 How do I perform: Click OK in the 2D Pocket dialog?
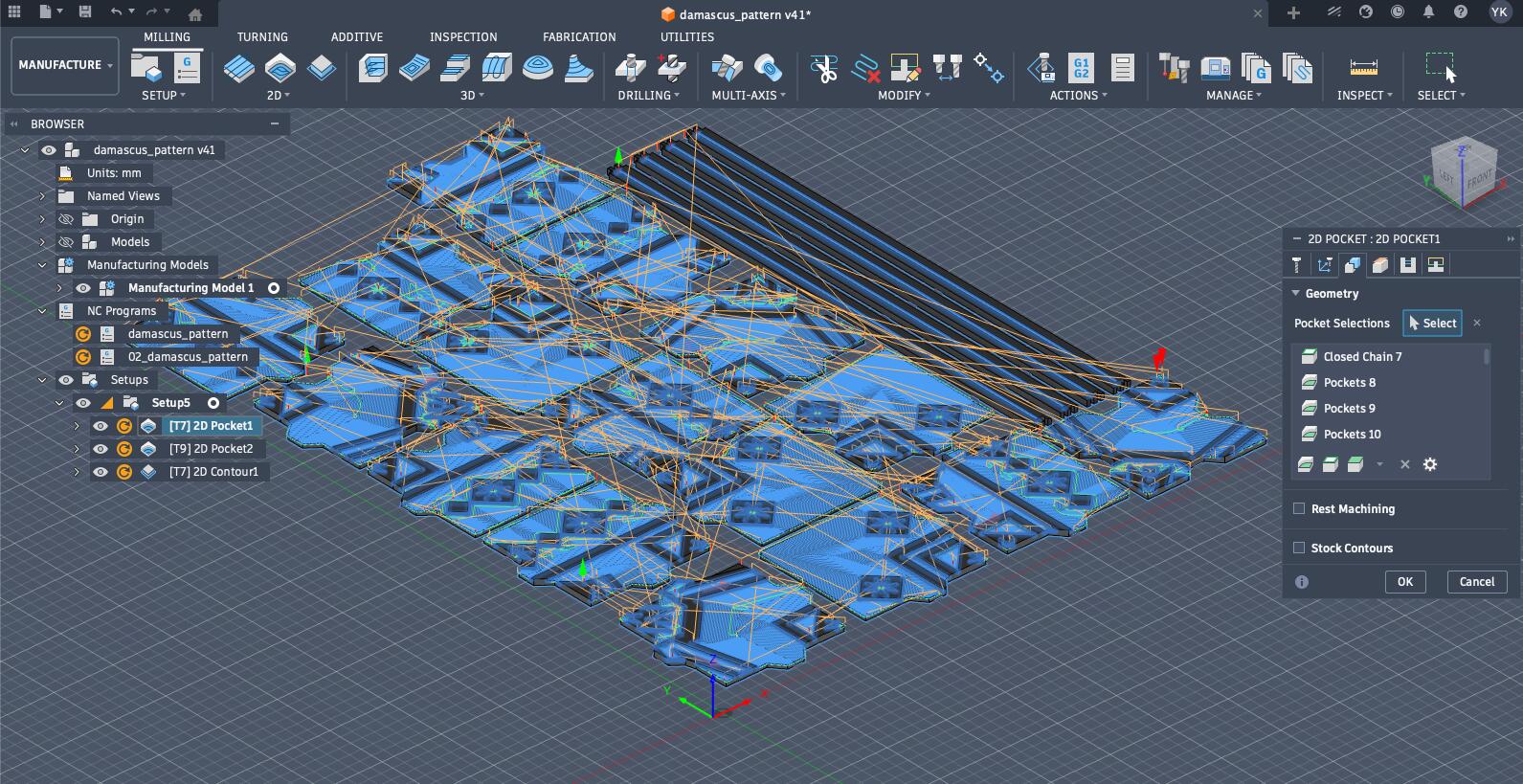(1405, 582)
